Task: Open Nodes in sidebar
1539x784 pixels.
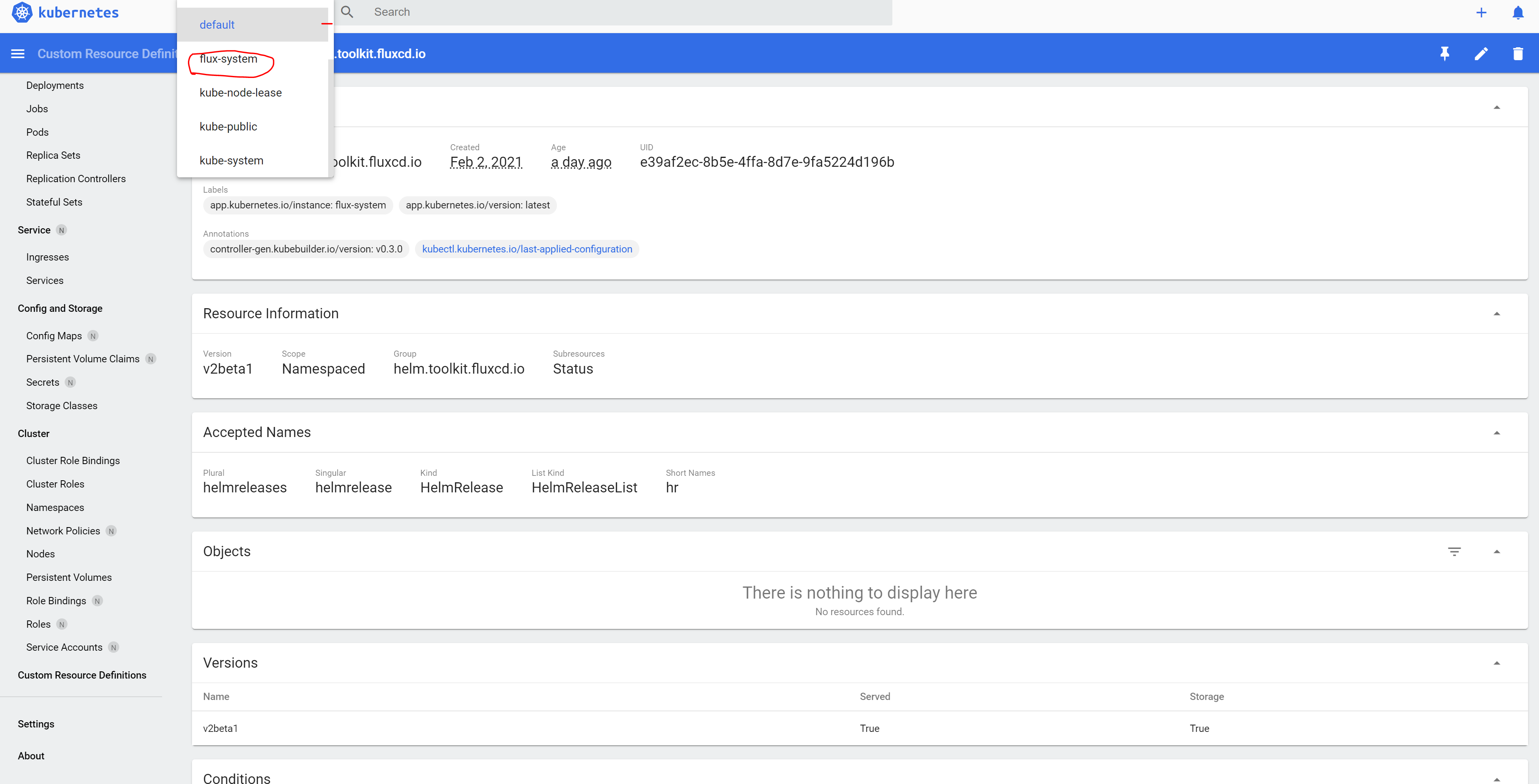Action: (41, 554)
